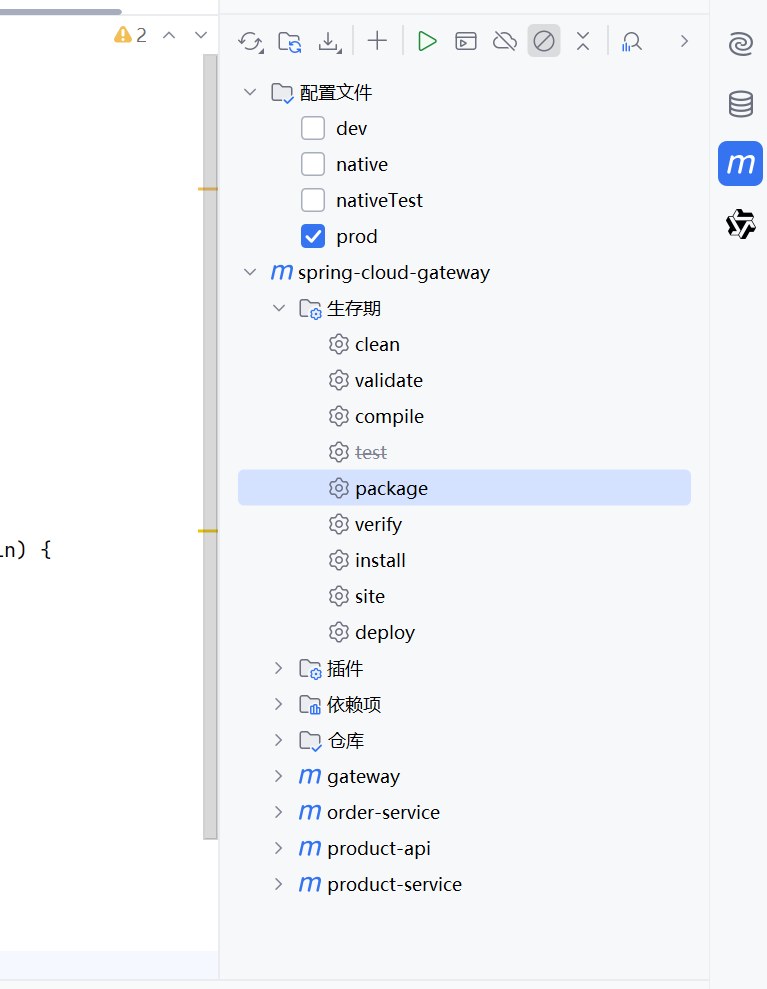The width and height of the screenshot is (767, 989).
Task: Go to next highlighted error arrow
Action: coord(201,35)
